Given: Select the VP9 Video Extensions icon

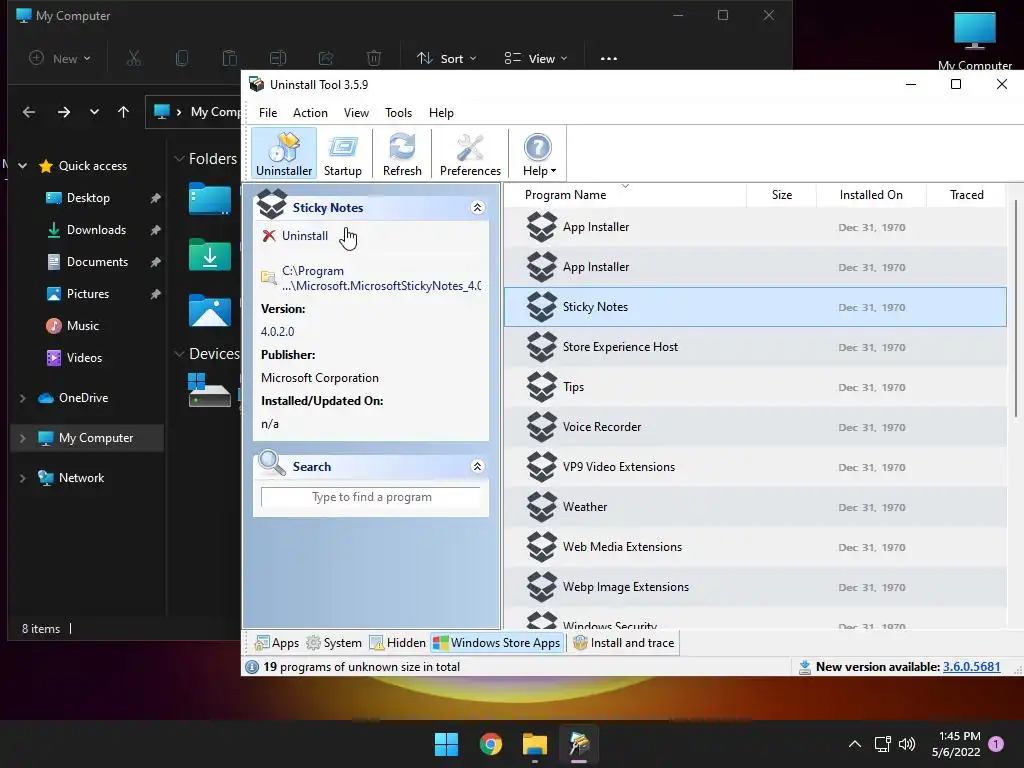Looking at the screenshot, I should [542, 467].
